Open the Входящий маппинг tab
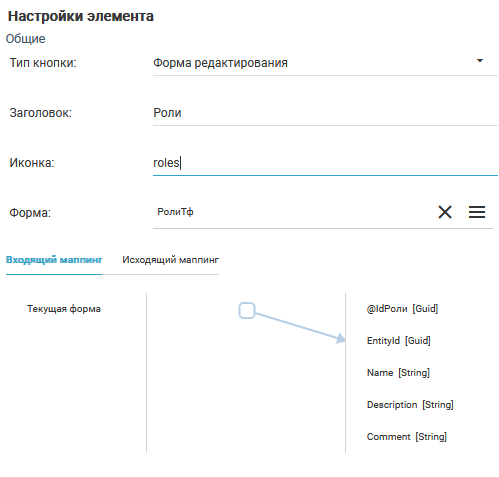The width and height of the screenshot is (499, 477). click(54, 260)
